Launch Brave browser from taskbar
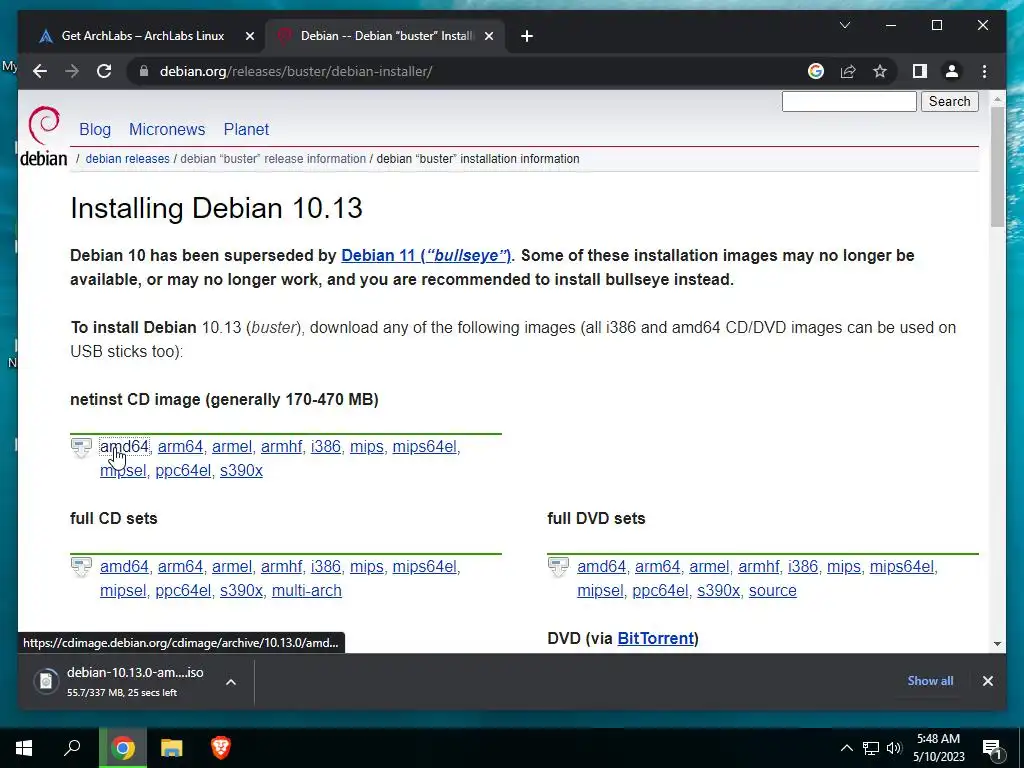Image resolution: width=1024 pixels, height=768 pixels. point(221,748)
